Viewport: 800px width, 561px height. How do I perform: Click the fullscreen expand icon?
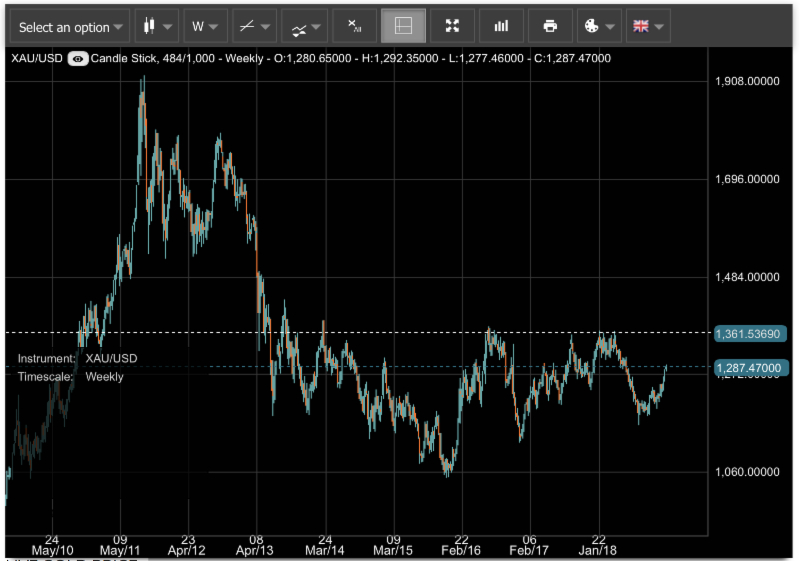(452, 26)
